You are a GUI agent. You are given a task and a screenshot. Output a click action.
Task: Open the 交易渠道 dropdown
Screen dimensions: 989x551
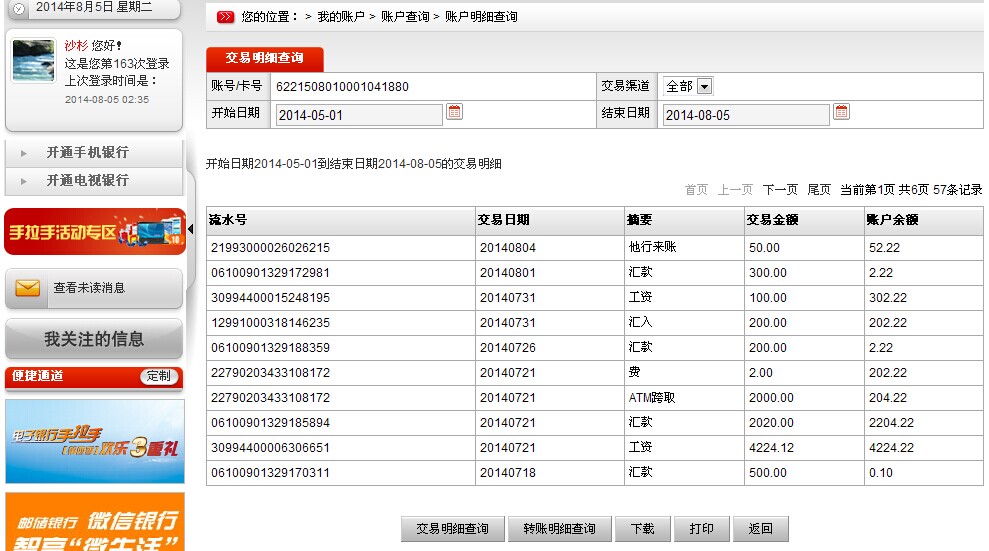[x=704, y=87]
